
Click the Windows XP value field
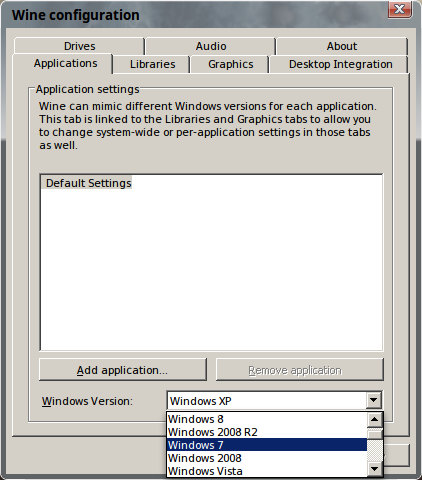coord(266,400)
